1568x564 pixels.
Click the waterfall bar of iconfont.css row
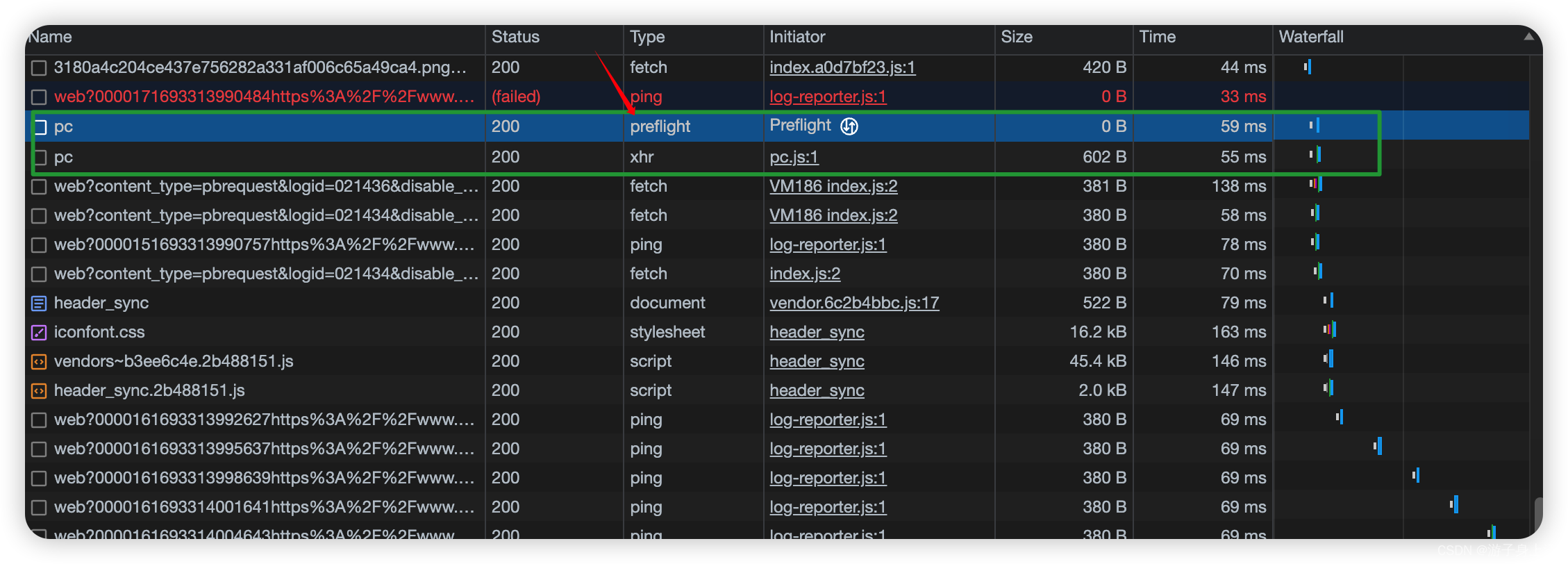point(1330,329)
